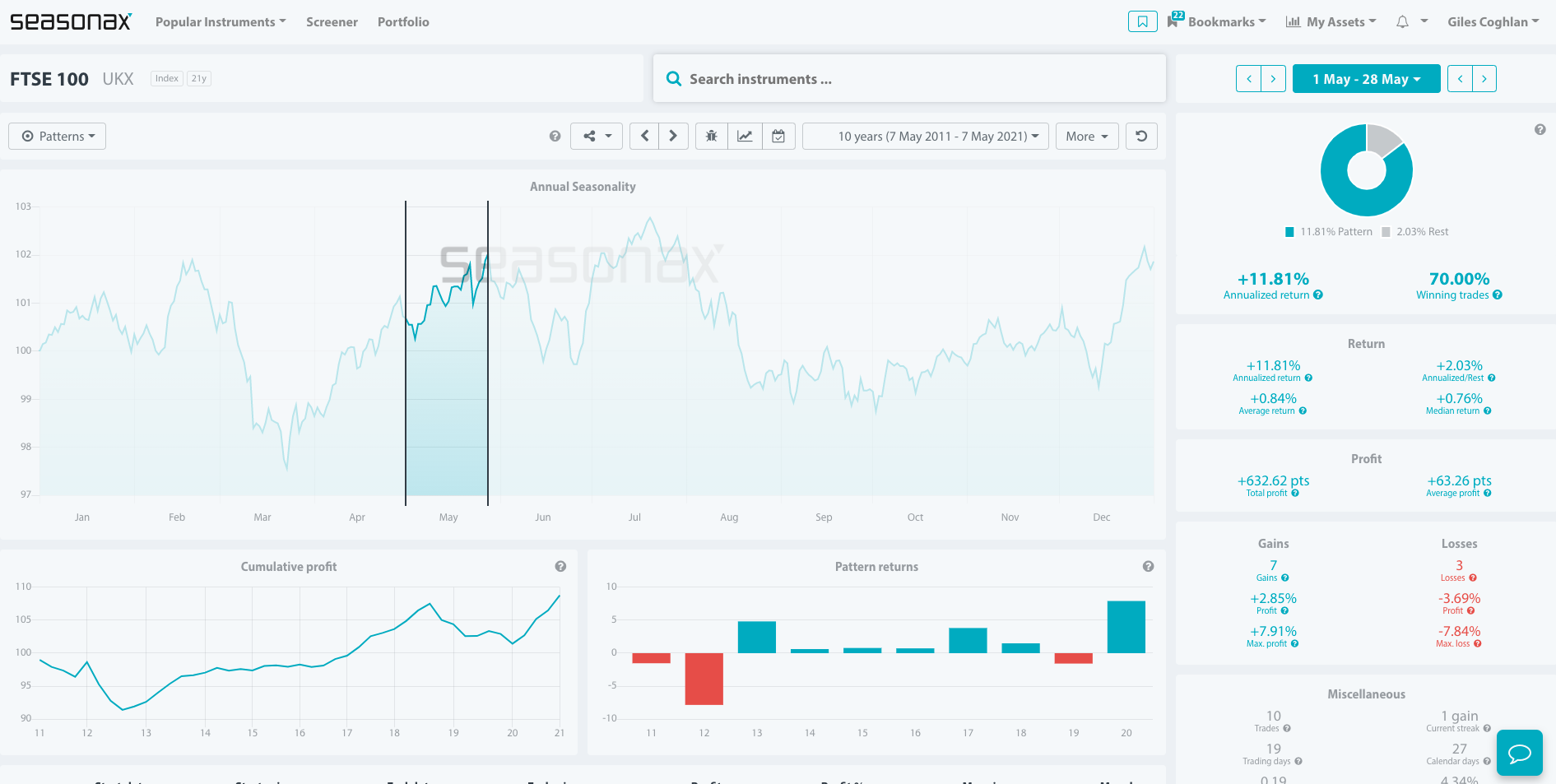The width and height of the screenshot is (1556, 784).
Task: Open help icon in donut chart panel
Action: pyautogui.click(x=1540, y=130)
